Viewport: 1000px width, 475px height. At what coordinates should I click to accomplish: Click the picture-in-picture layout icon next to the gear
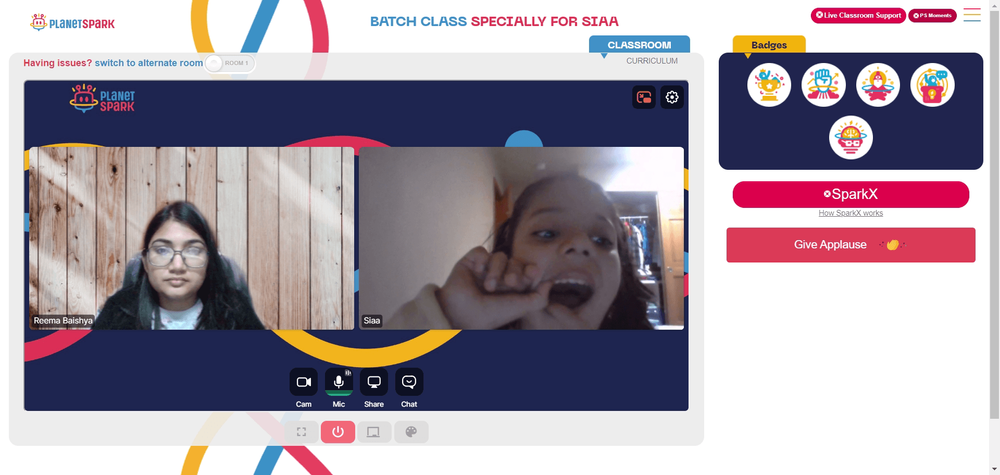[x=644, y=98]
